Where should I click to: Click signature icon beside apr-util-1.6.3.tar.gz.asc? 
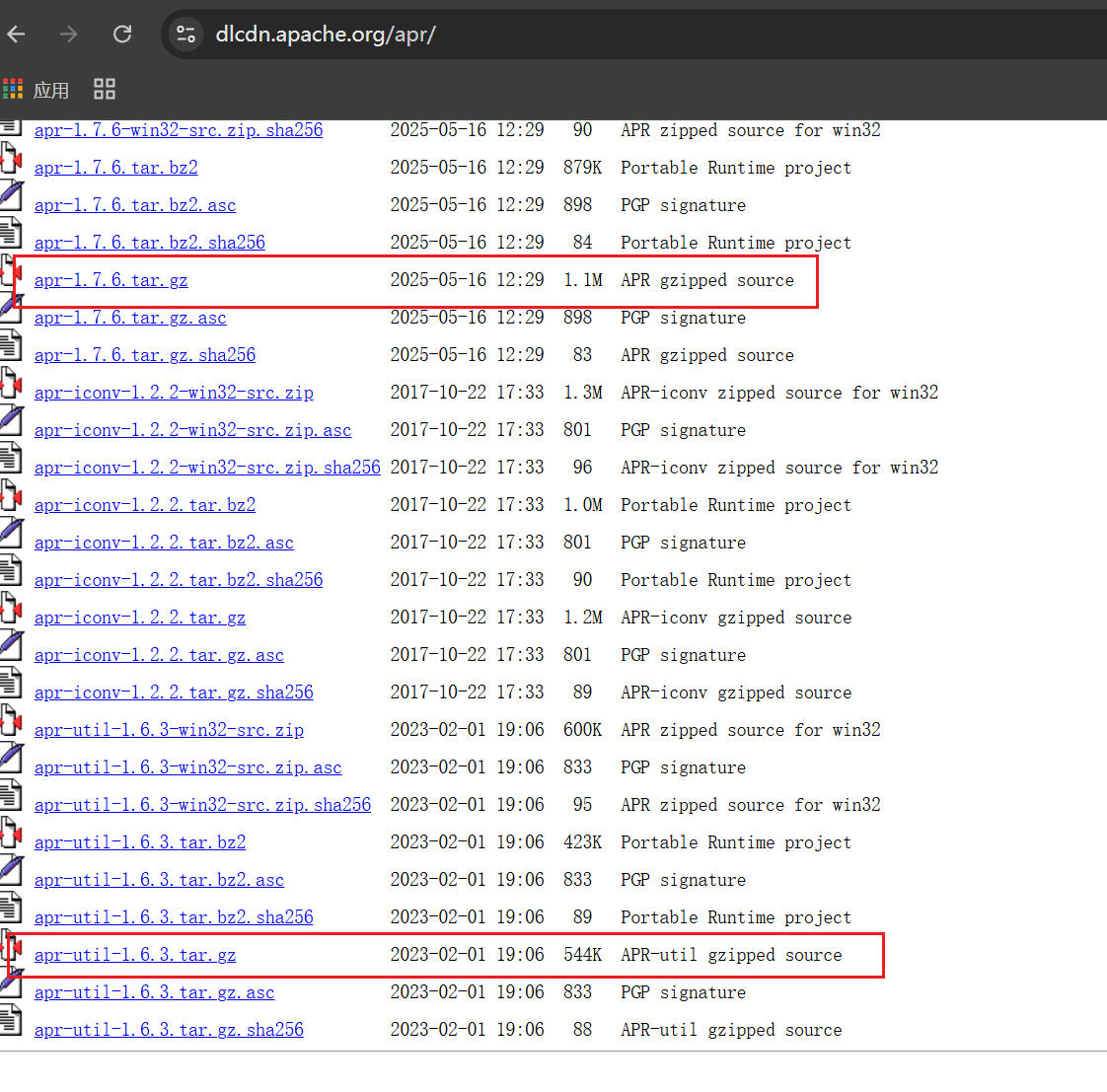[x=11, y=983]
